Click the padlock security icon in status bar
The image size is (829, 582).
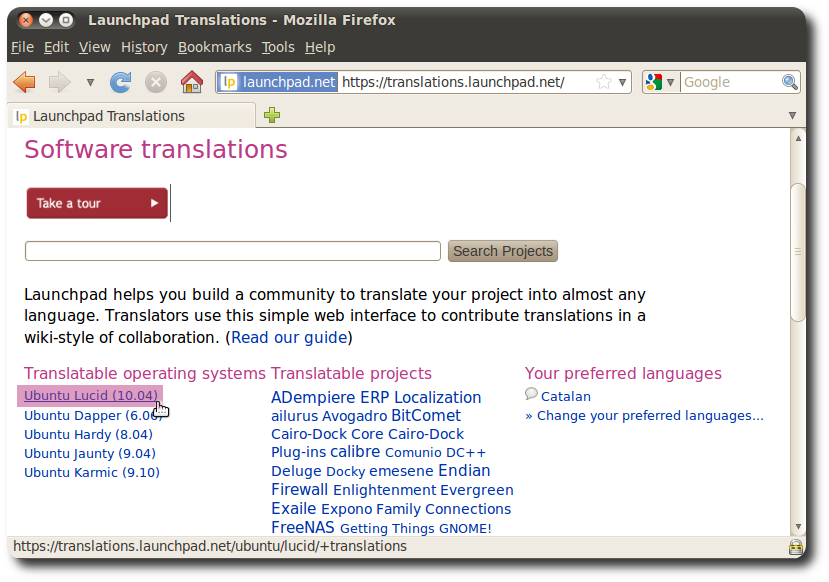(x=795, y=547)
